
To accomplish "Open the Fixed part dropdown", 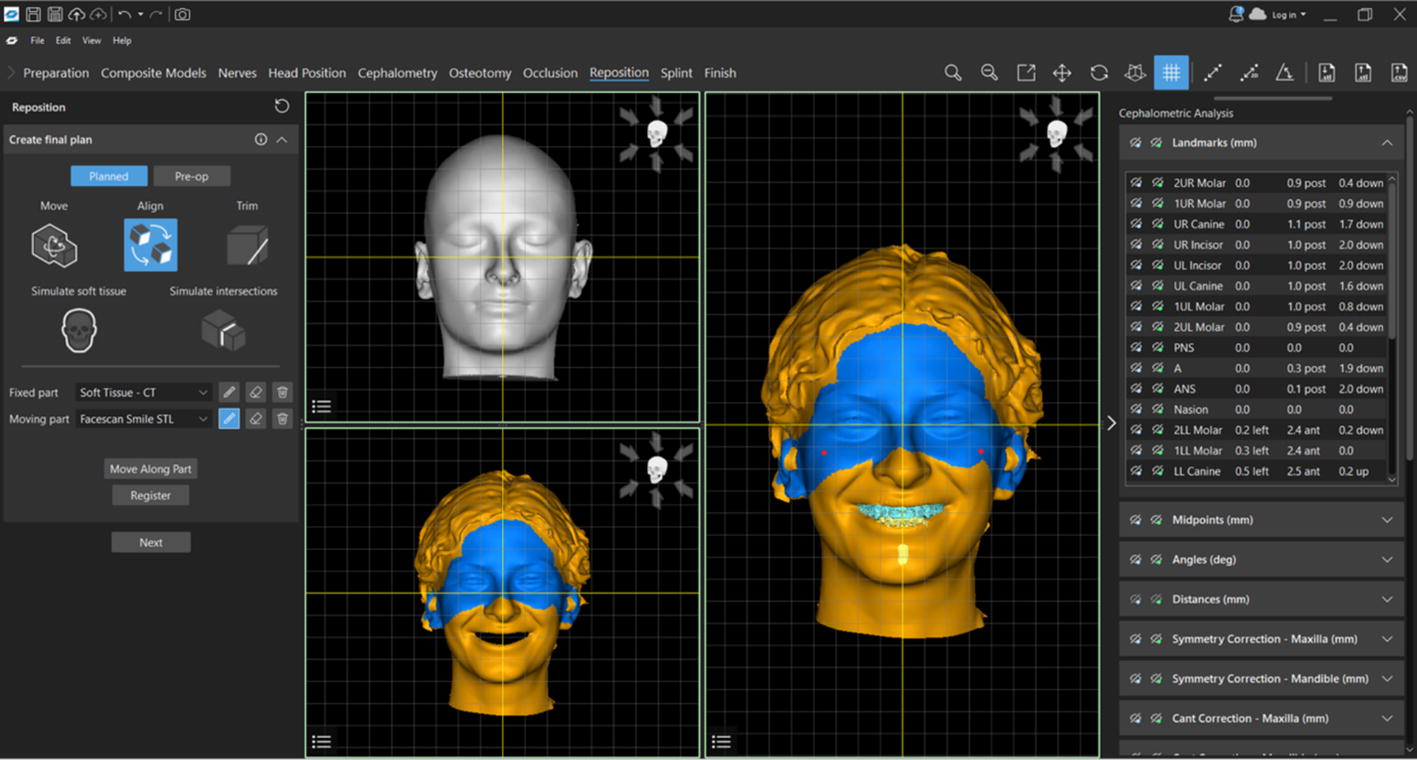I will click(144, 393).
